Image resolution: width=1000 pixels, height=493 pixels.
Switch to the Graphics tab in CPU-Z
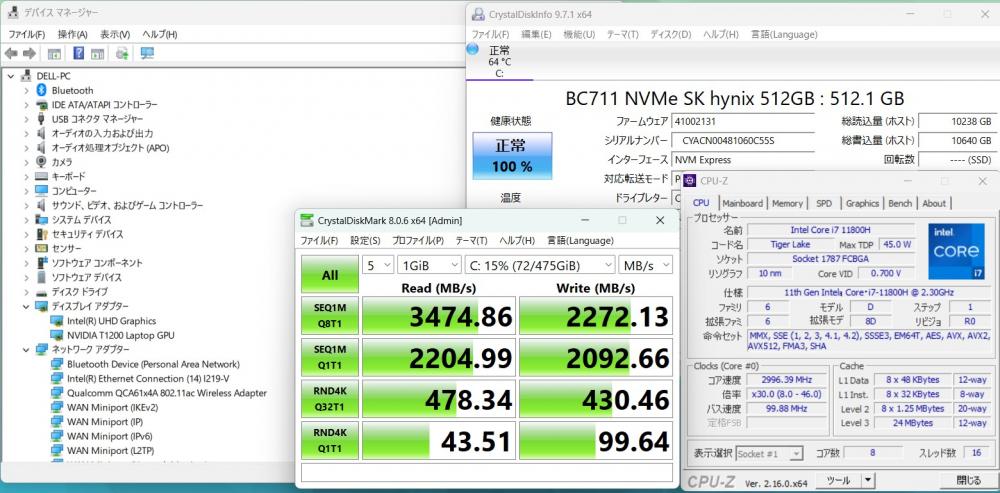coord(862,203)
